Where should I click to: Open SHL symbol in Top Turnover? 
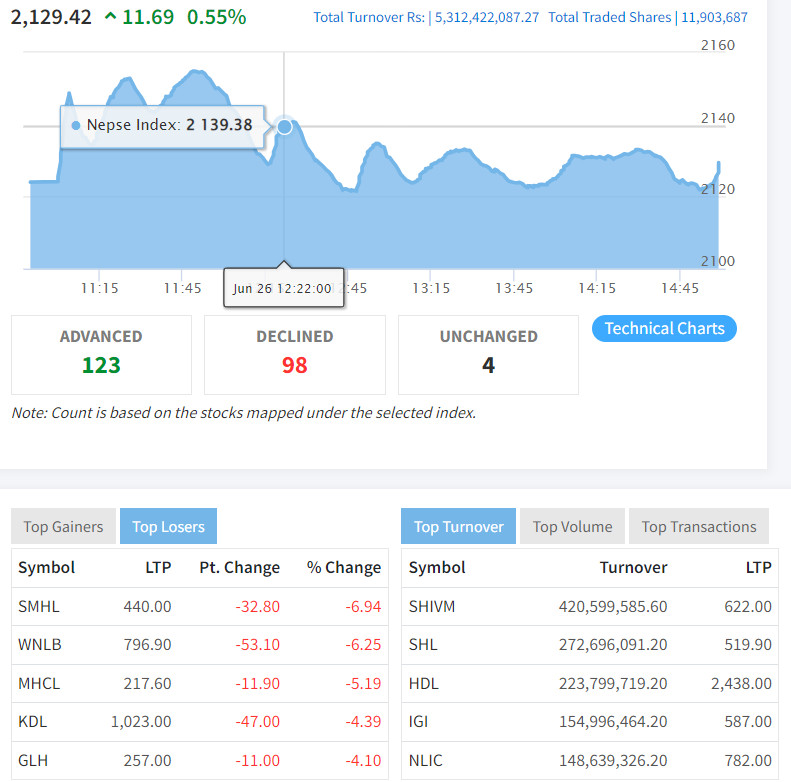pyautogui.click(x=423, y=644)
